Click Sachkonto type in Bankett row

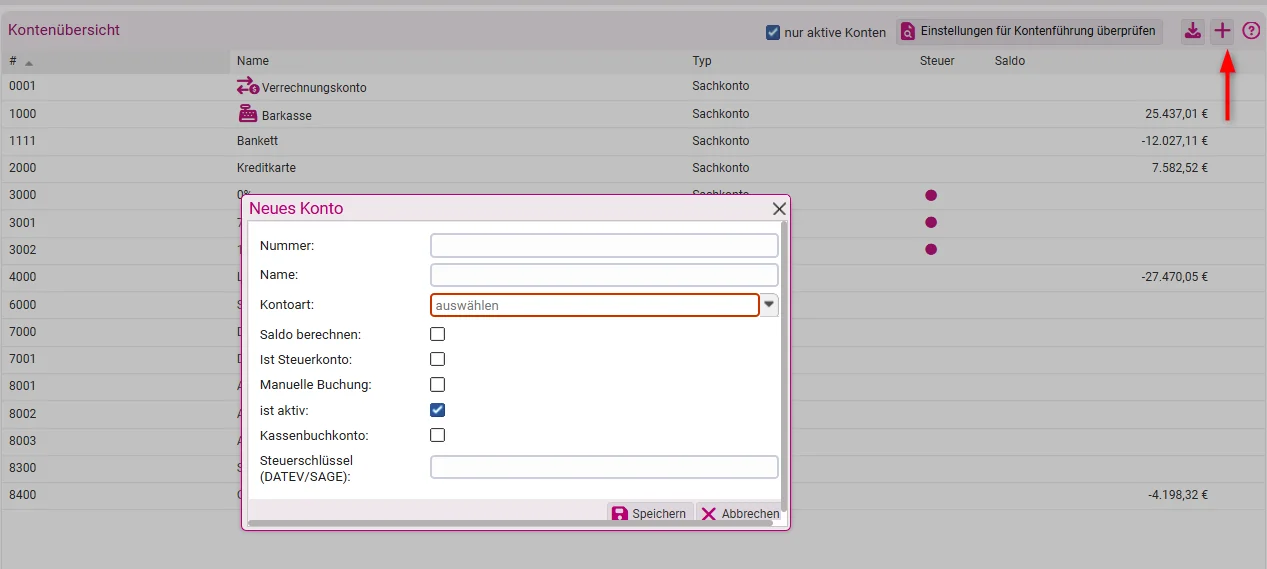point(720,141)
